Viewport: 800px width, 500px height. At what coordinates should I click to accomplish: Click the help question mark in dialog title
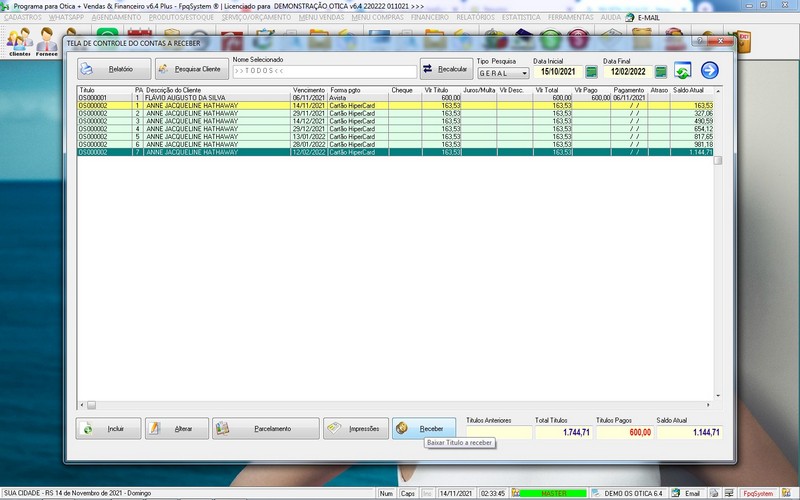coord(701,41)
